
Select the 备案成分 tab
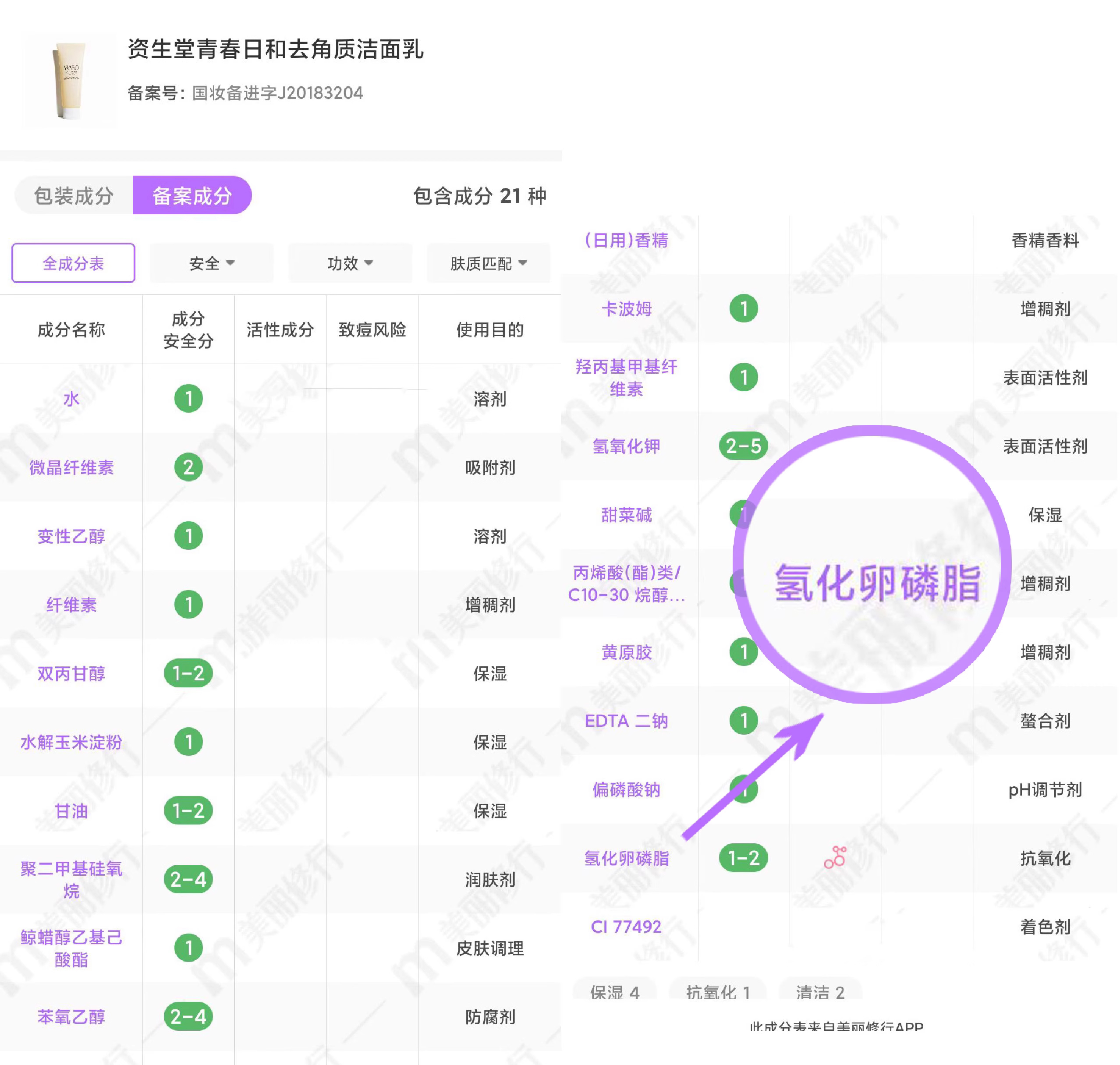pyautogui.click(x=192, y=195)
